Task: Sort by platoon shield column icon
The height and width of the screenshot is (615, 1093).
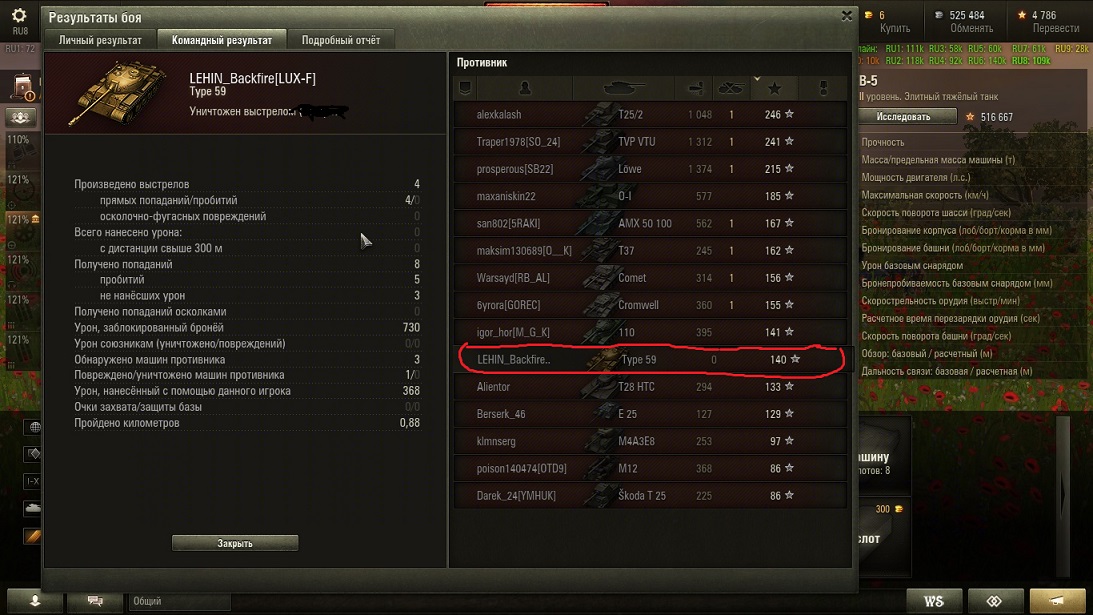Action: (465, 88)
